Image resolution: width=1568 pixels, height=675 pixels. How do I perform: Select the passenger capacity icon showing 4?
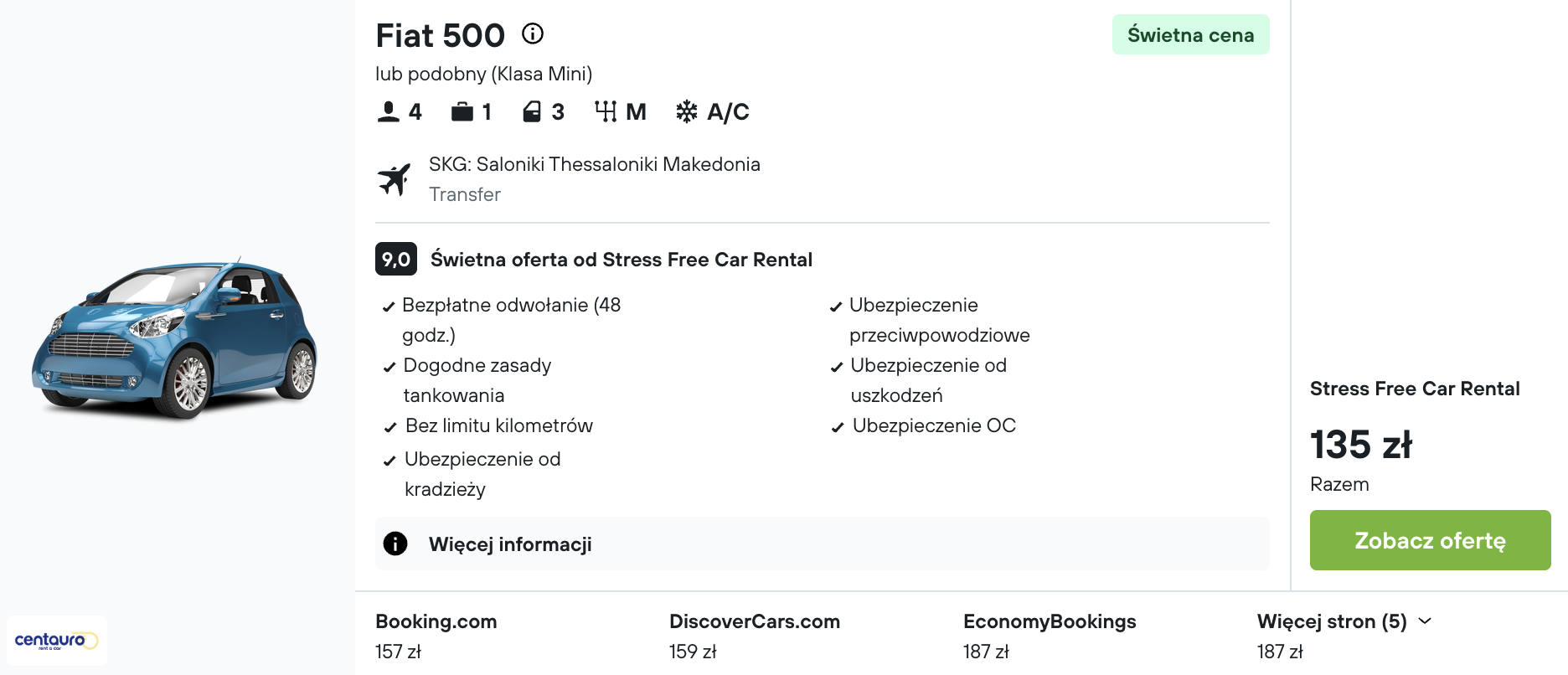388,110
